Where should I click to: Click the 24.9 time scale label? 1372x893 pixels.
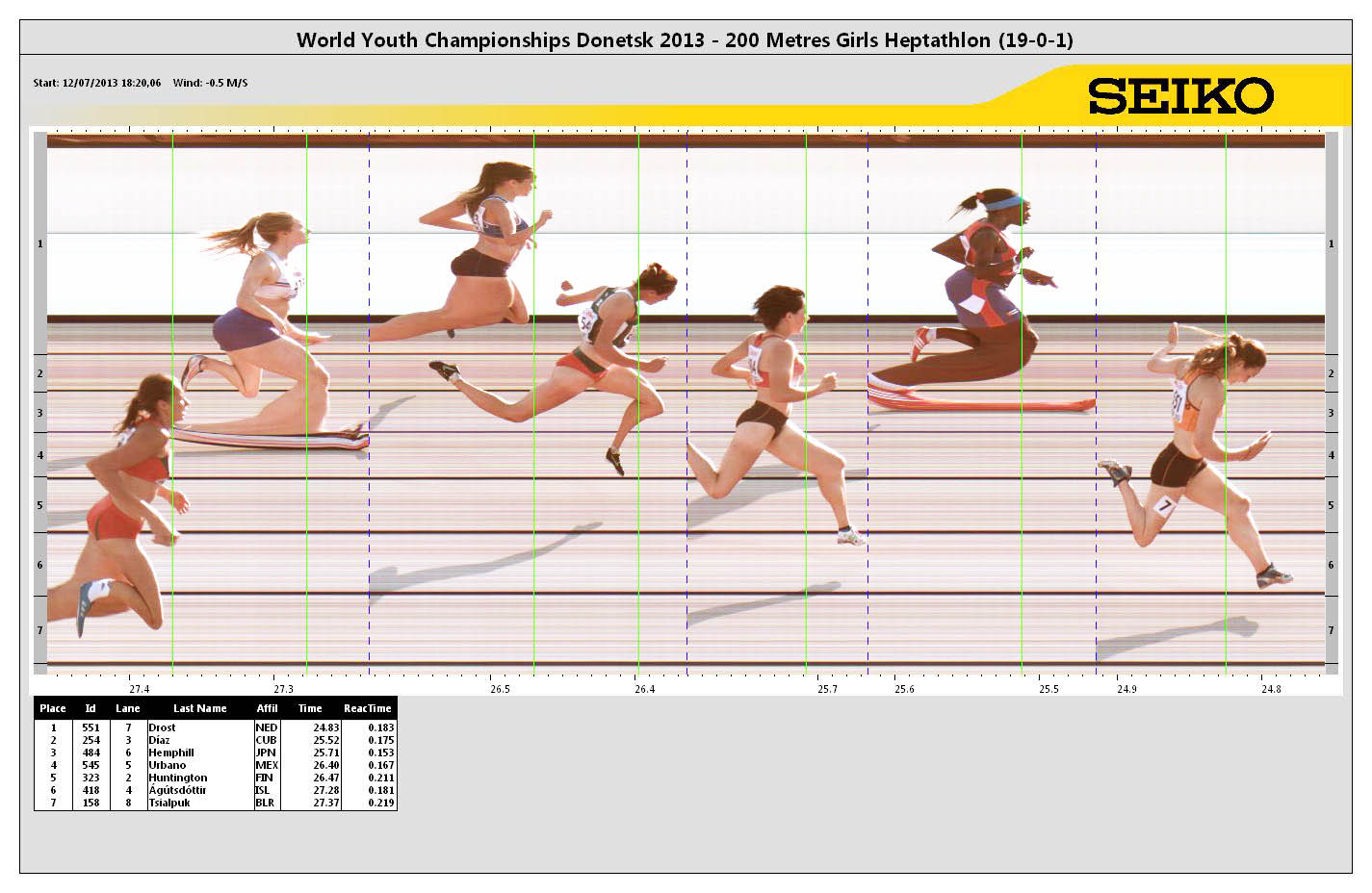1126,689
